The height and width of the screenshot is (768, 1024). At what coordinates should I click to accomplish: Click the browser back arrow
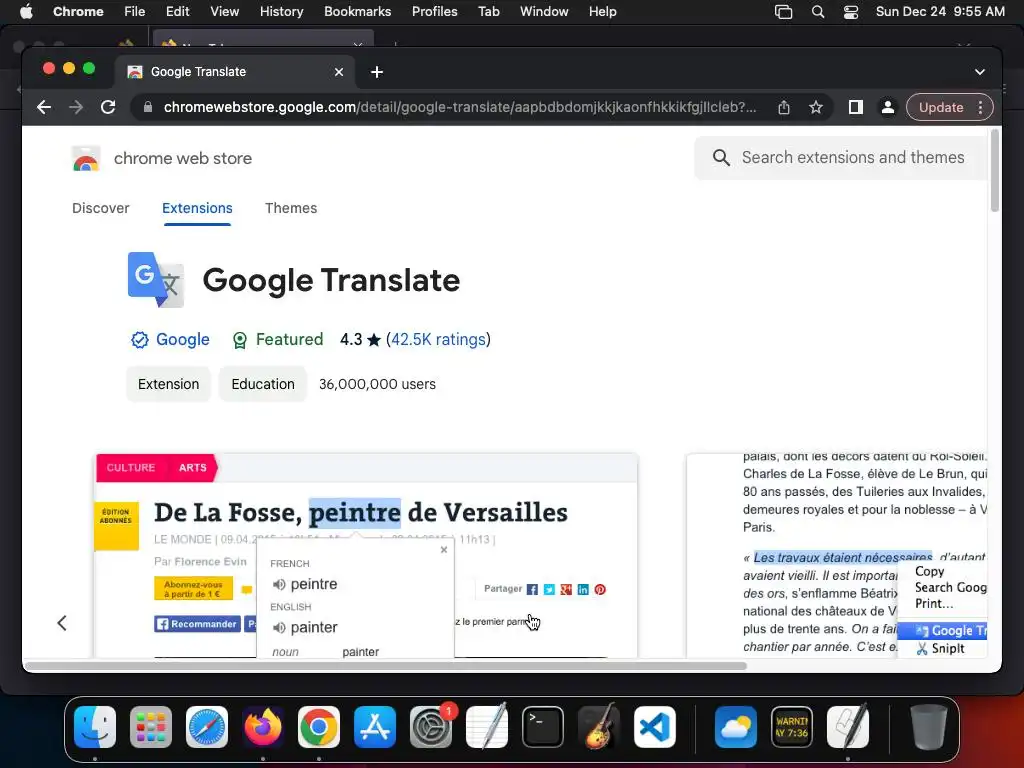click(x=44, y=107)
